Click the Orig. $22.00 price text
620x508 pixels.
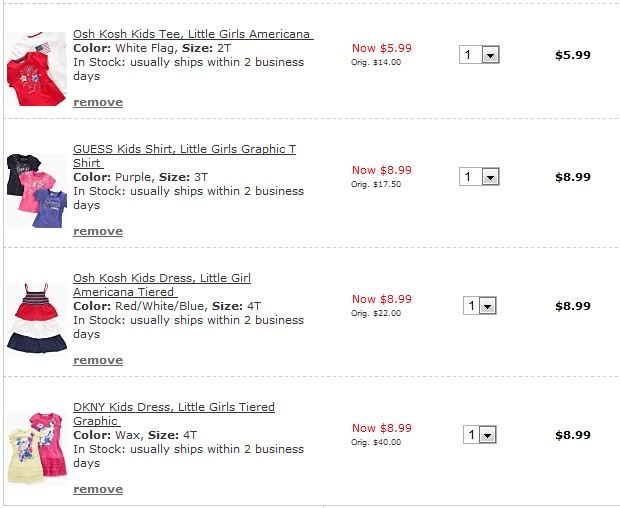[376, 313]
